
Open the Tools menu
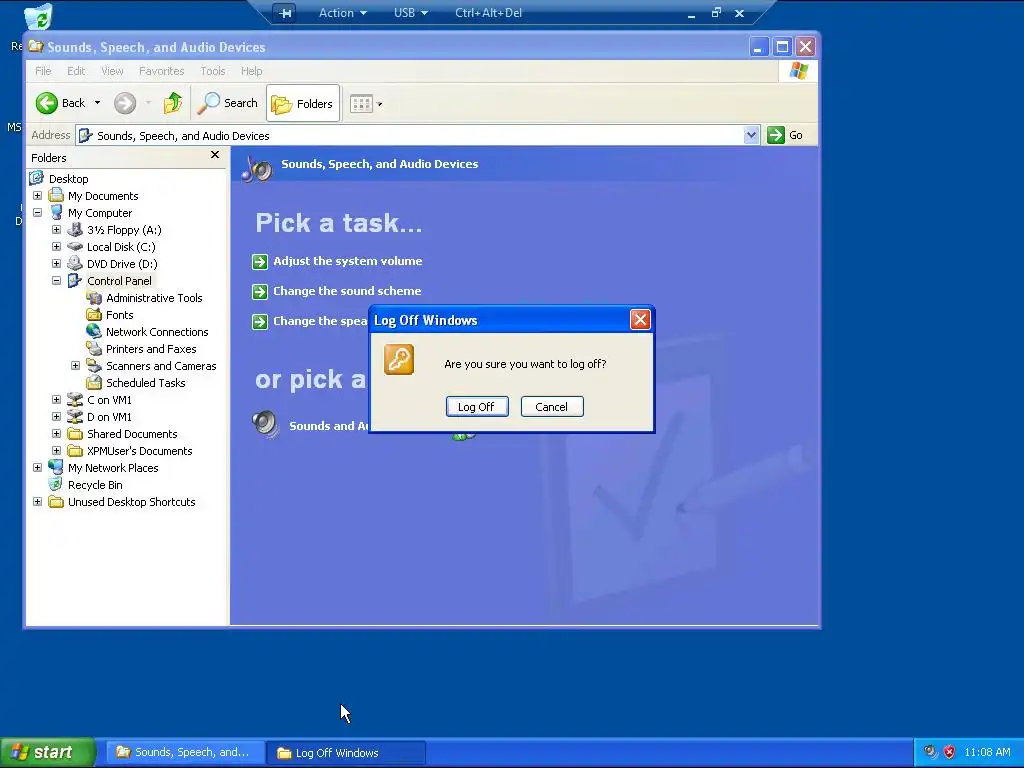[212, 71]
